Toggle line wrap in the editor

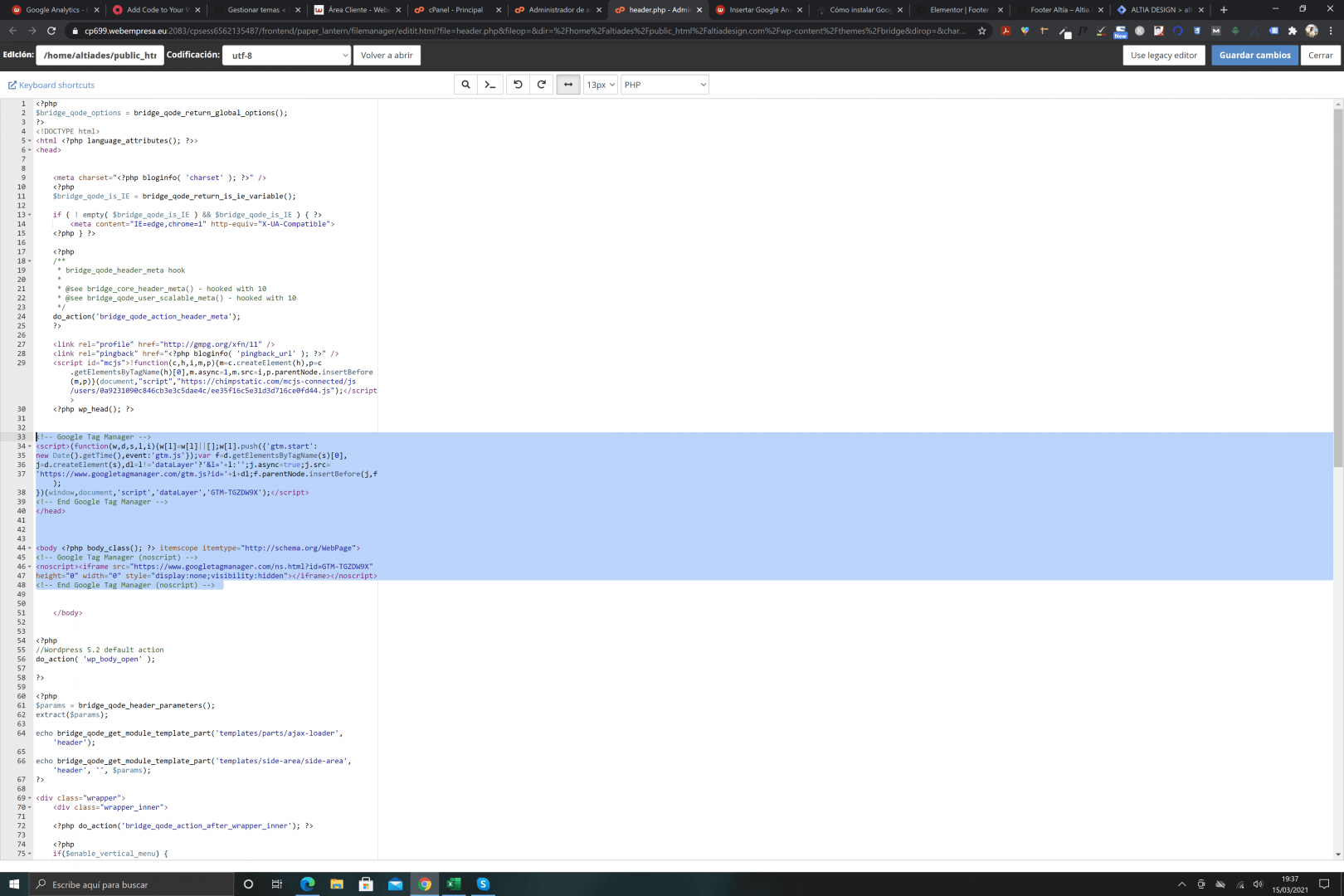click(x=568, y=85)
